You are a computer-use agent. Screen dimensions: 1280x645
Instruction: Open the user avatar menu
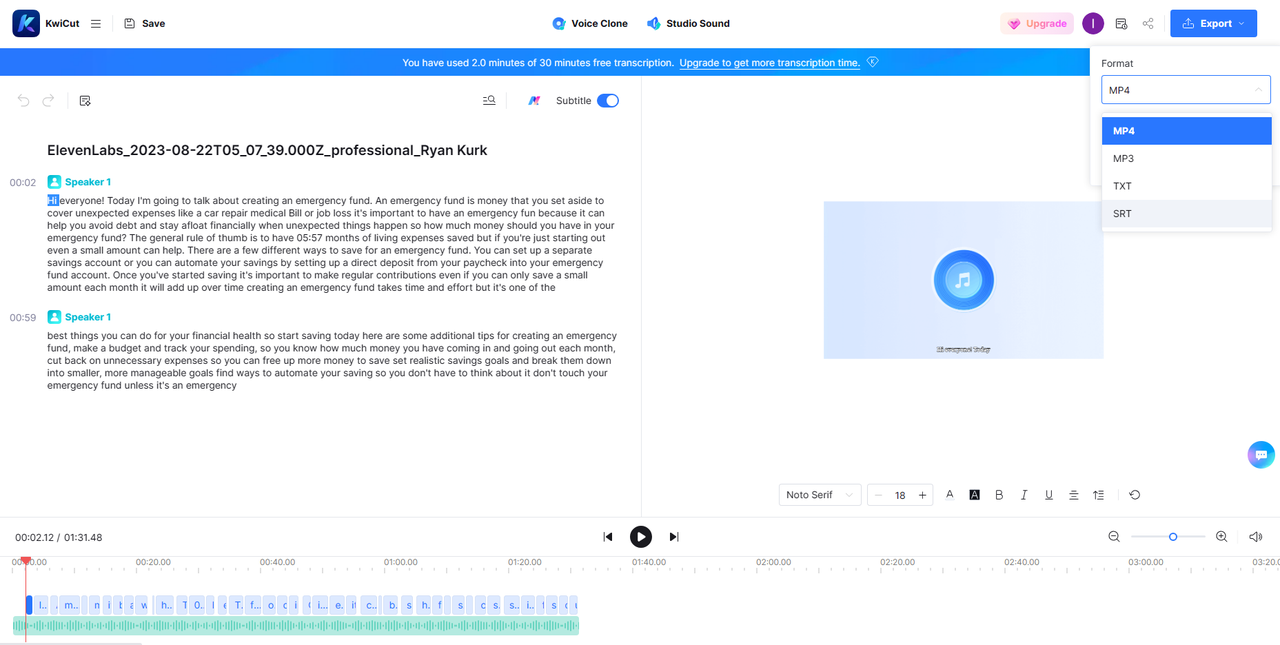[1093, 23]
